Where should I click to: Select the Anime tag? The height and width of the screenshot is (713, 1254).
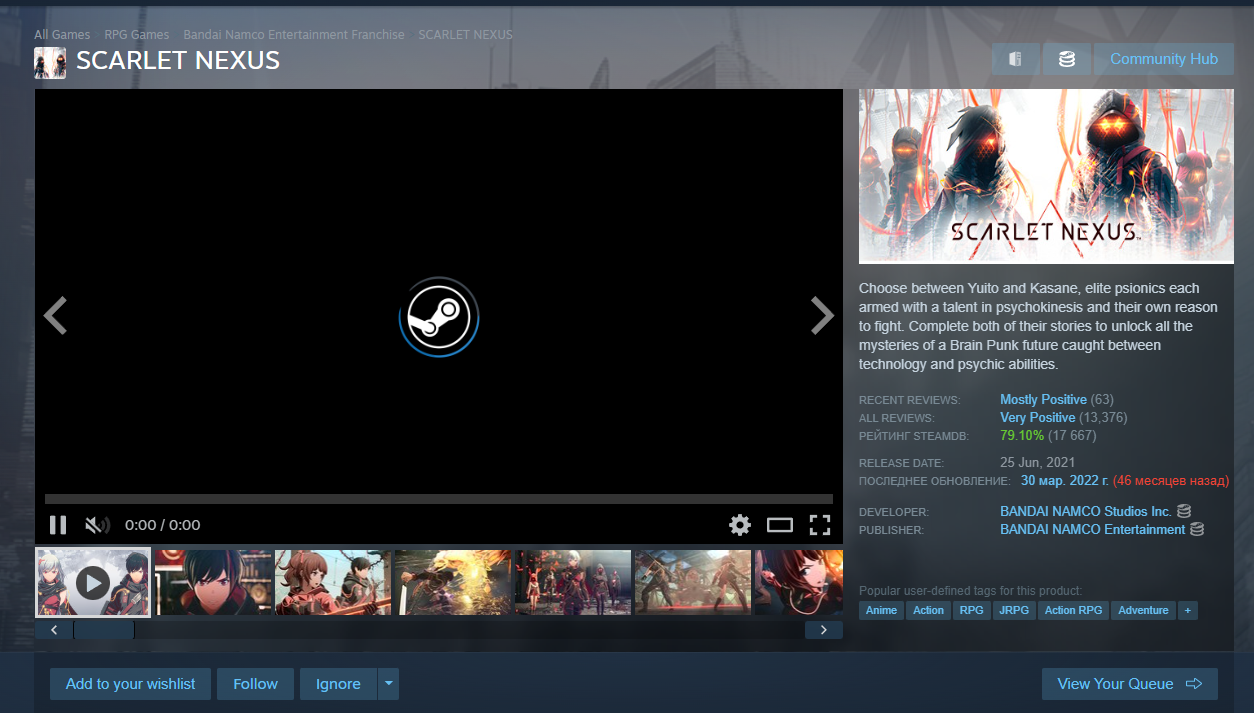point(881,610)
